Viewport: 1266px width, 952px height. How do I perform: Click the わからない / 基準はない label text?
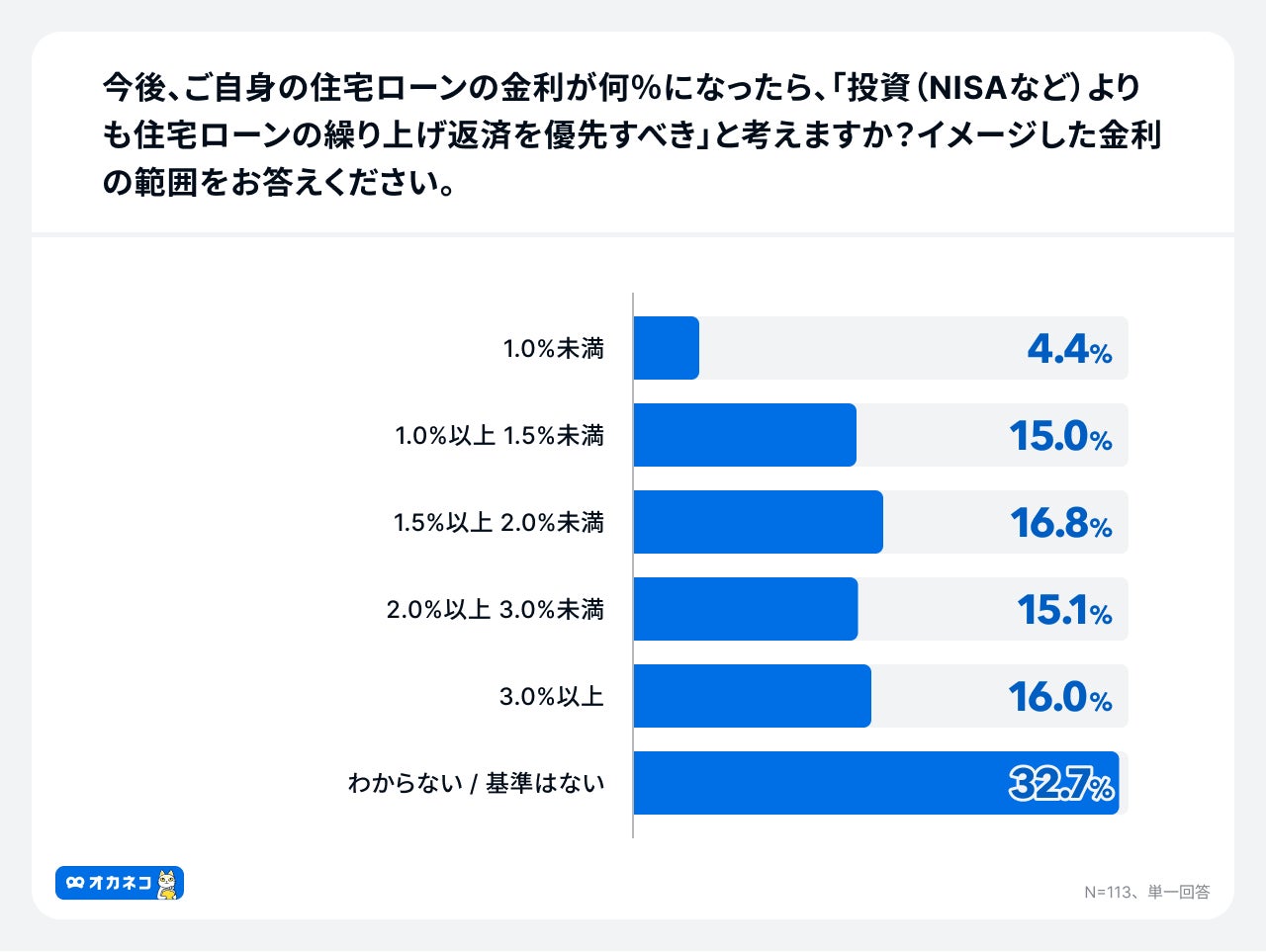pyautogui.click(x=476, y=784)
